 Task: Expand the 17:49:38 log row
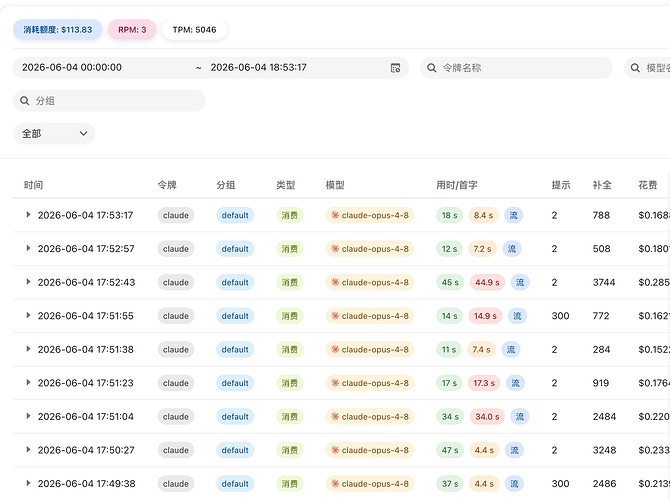point(28,483)
